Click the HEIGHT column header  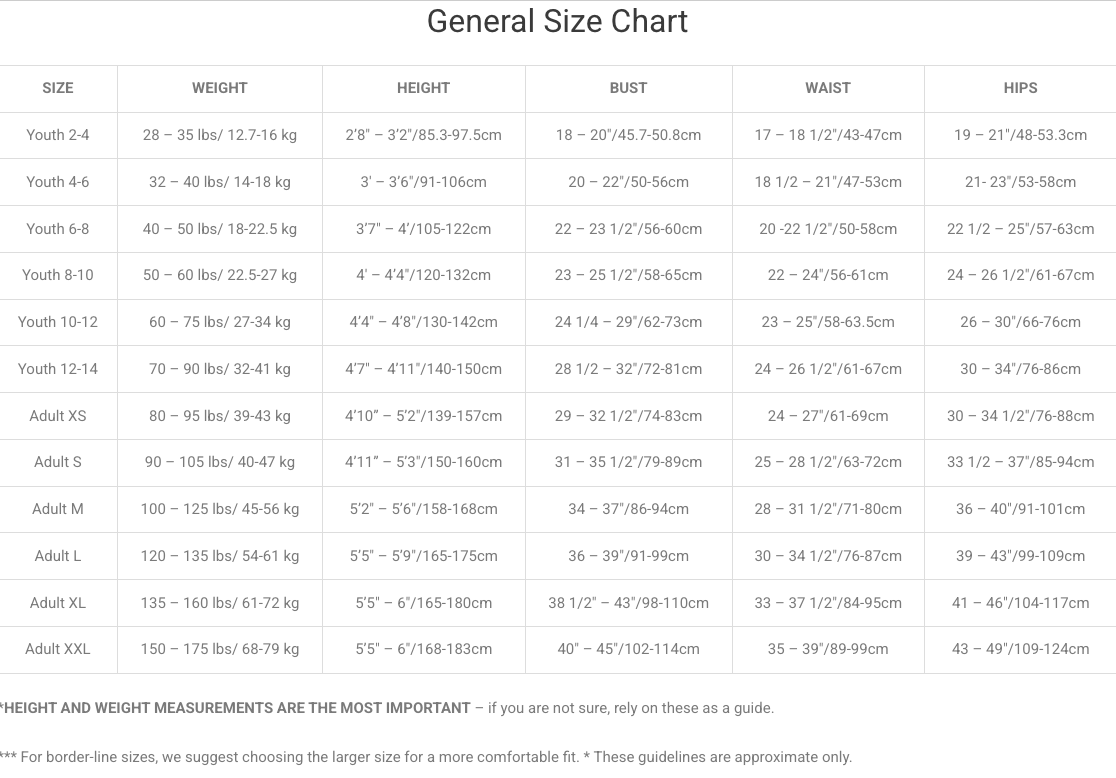(x=423, y=88)
